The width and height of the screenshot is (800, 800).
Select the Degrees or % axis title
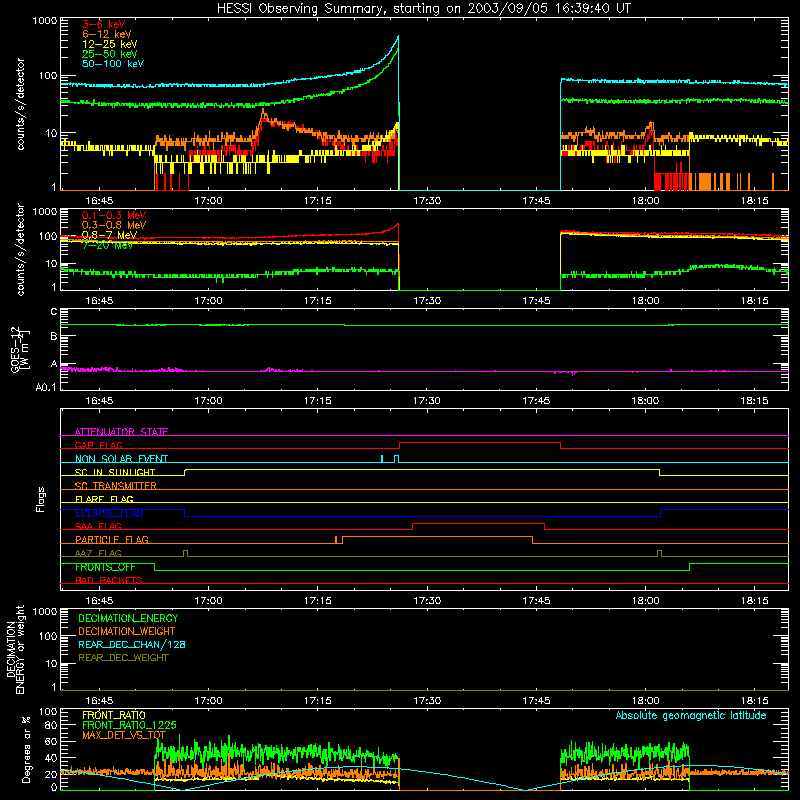pos(26,749)
